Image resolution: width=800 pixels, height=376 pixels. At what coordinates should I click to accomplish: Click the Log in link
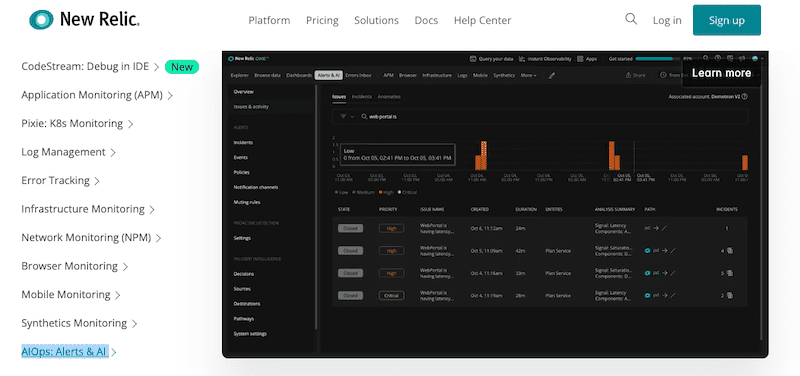point(667,20)
